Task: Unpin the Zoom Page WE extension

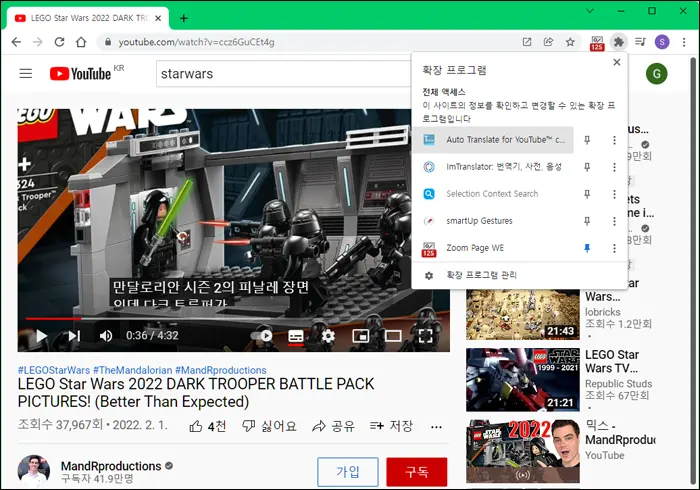Action: tap(587, 248)
